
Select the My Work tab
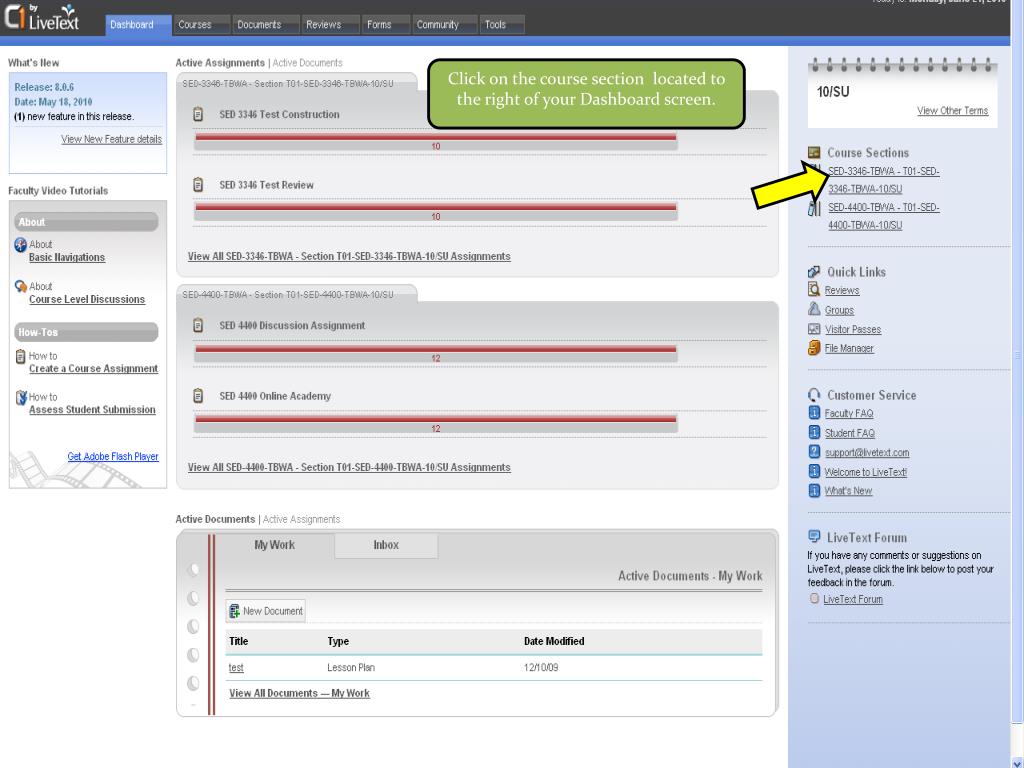[x=274, y=545]
